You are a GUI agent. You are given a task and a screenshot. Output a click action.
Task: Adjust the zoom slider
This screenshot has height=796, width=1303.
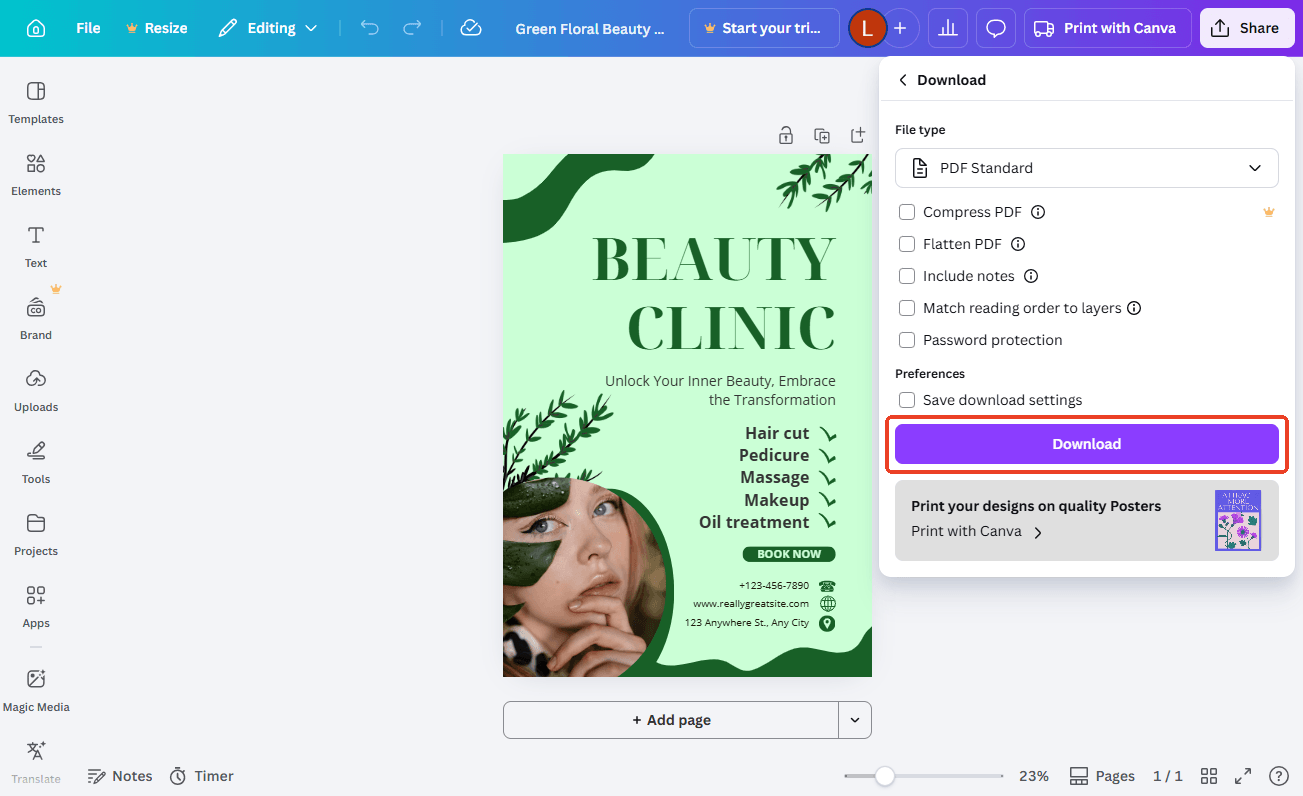886,775
